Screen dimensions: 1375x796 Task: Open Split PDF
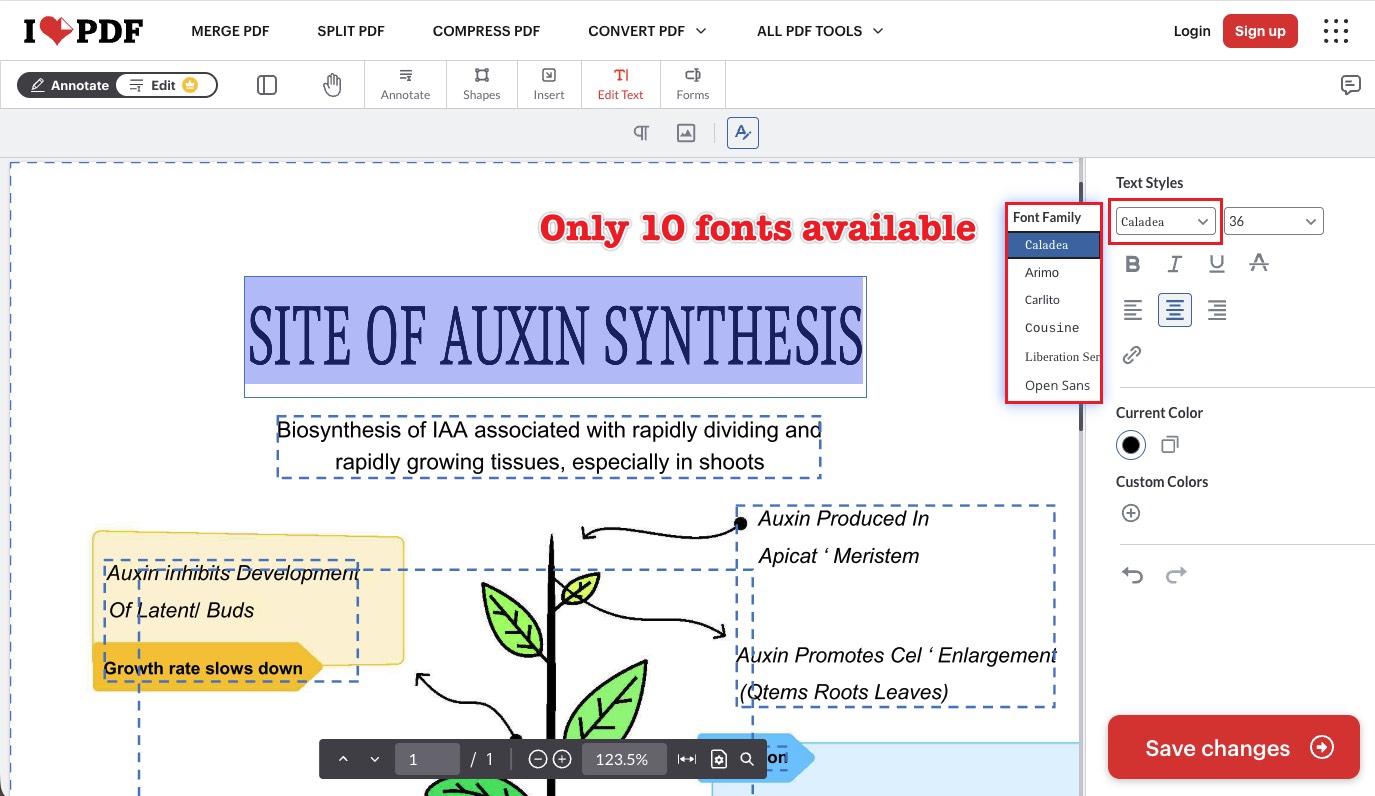click(x=351, y=31)
